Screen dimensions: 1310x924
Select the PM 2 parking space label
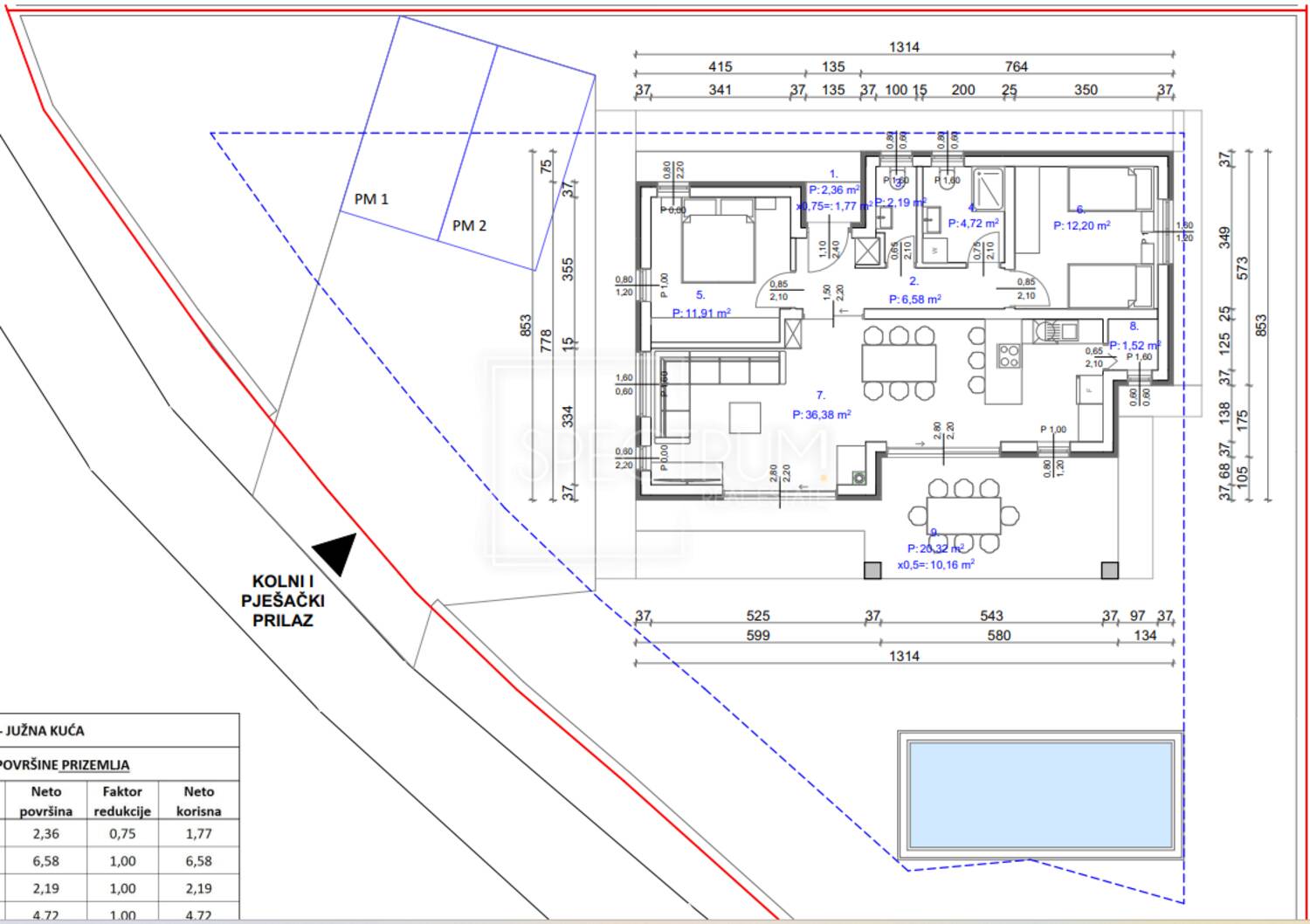[469, 226]
